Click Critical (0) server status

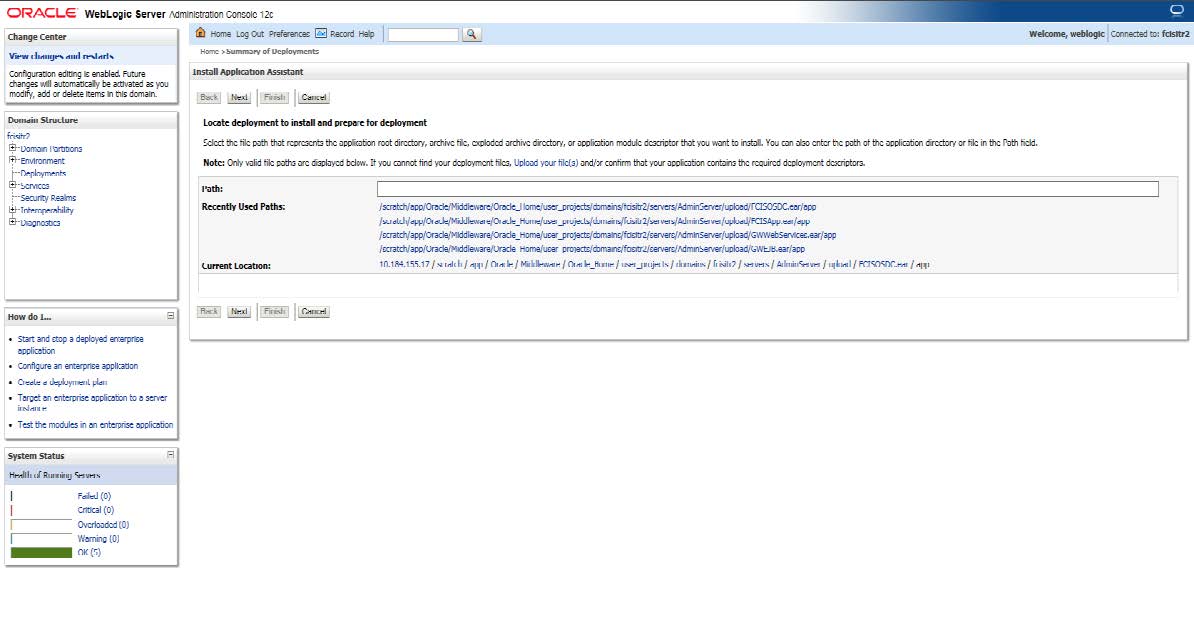95,510
